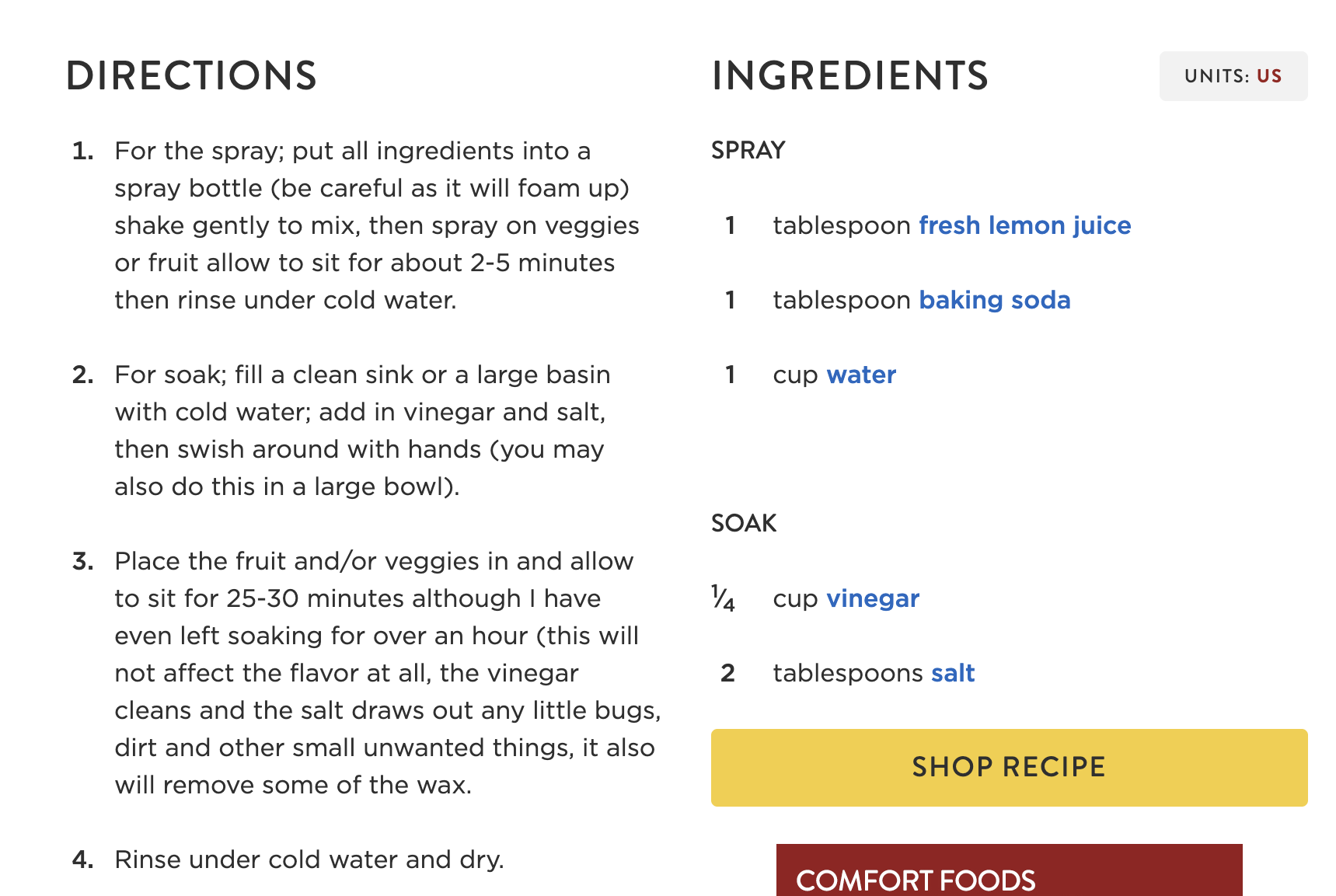This screenshot has height=896, width=1336.
Task: Click direction step 3 about soaking time
Action: tap(386, 673)
